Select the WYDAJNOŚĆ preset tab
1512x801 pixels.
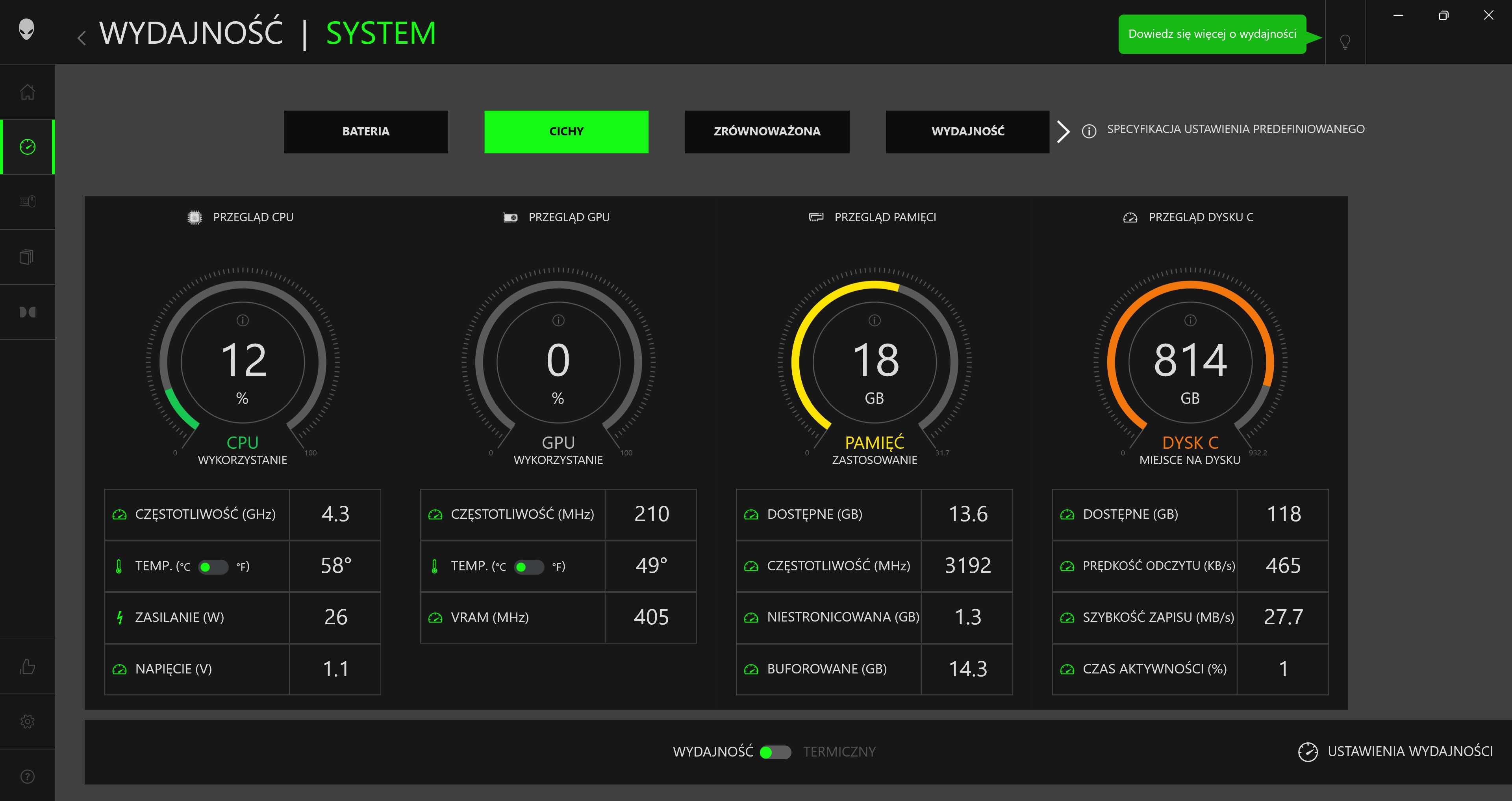point(967,131)
